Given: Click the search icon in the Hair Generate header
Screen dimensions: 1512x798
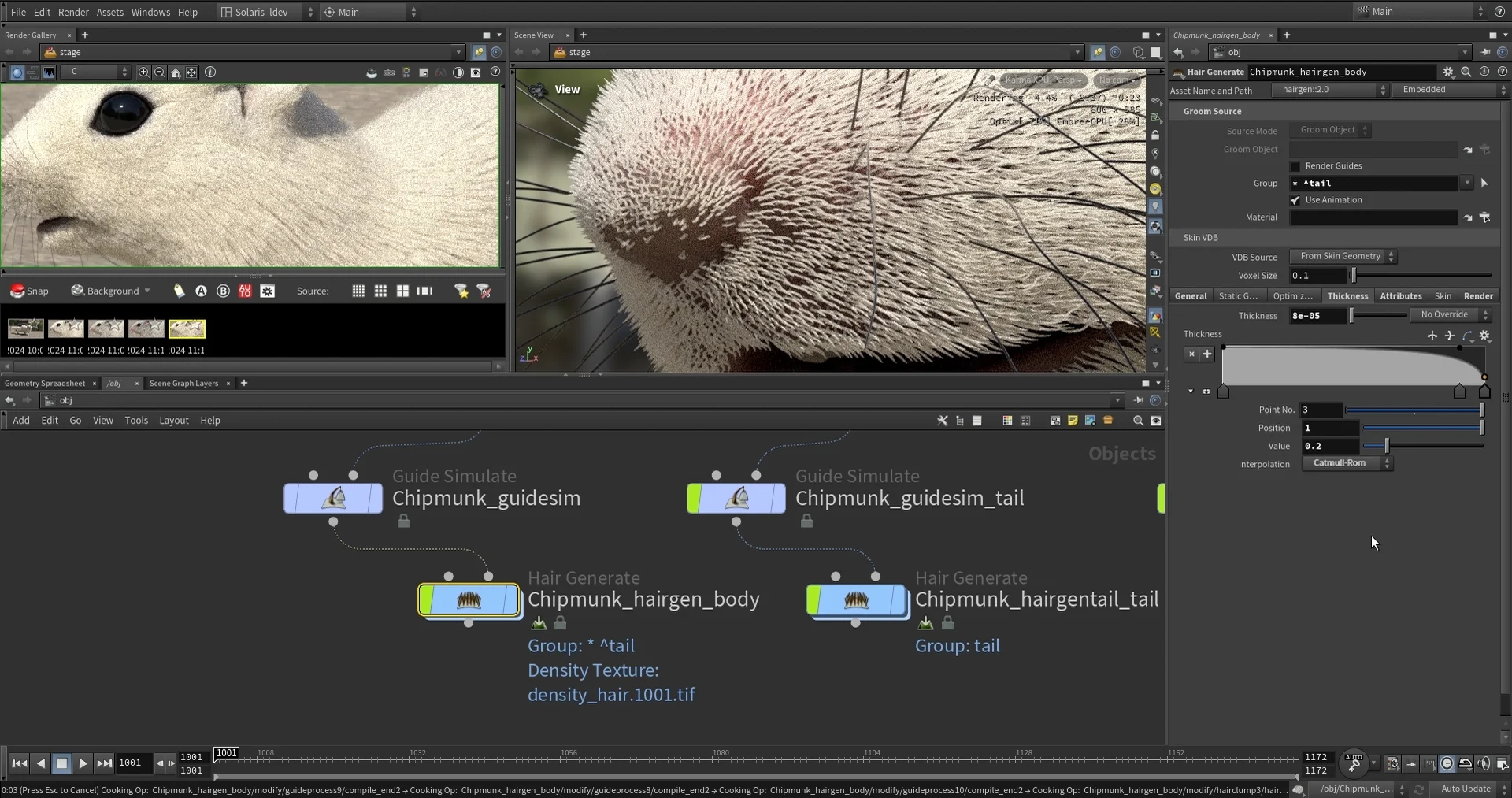Looking at the screenshot, I should 1466,71.
